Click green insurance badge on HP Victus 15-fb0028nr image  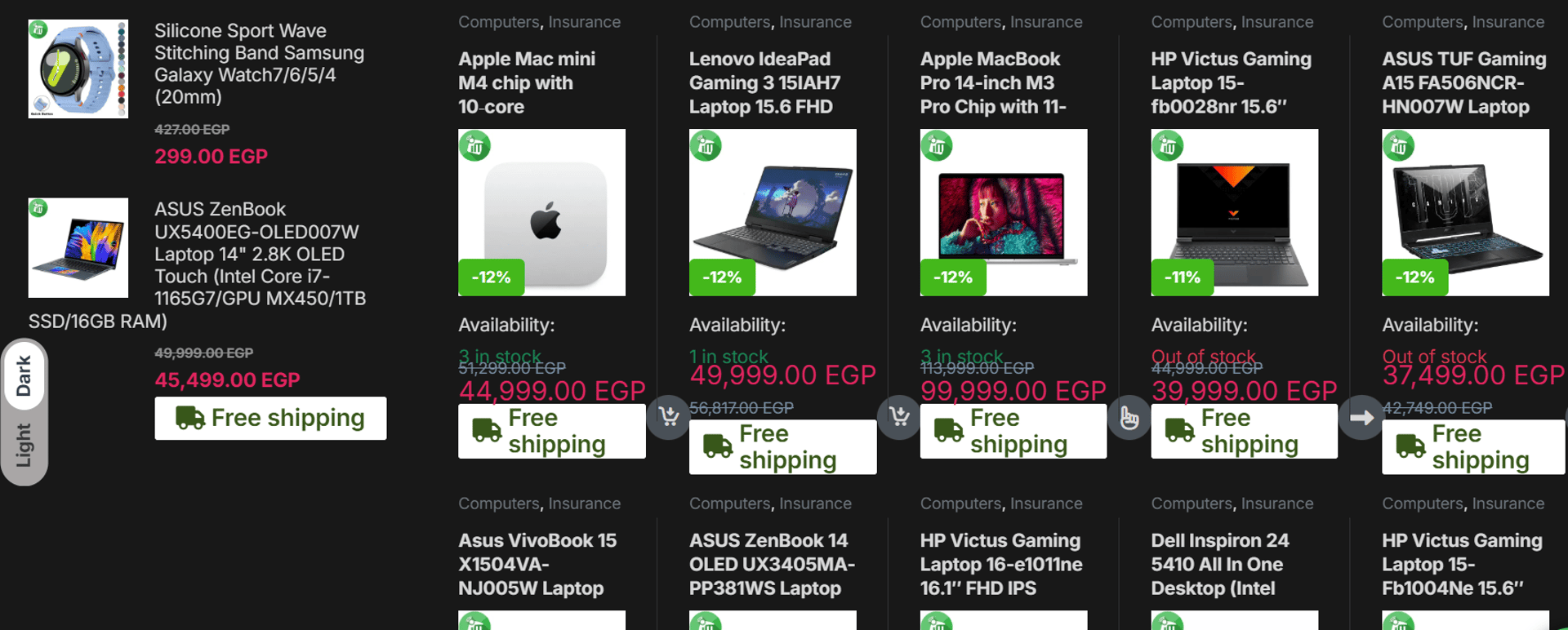(1168, 146)
